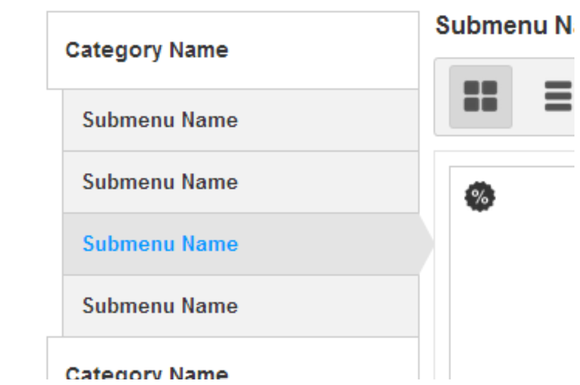The height and width of the screenshot is (385, 580).
Task: Open the fourth Submenu Name item
Action: 241,306
